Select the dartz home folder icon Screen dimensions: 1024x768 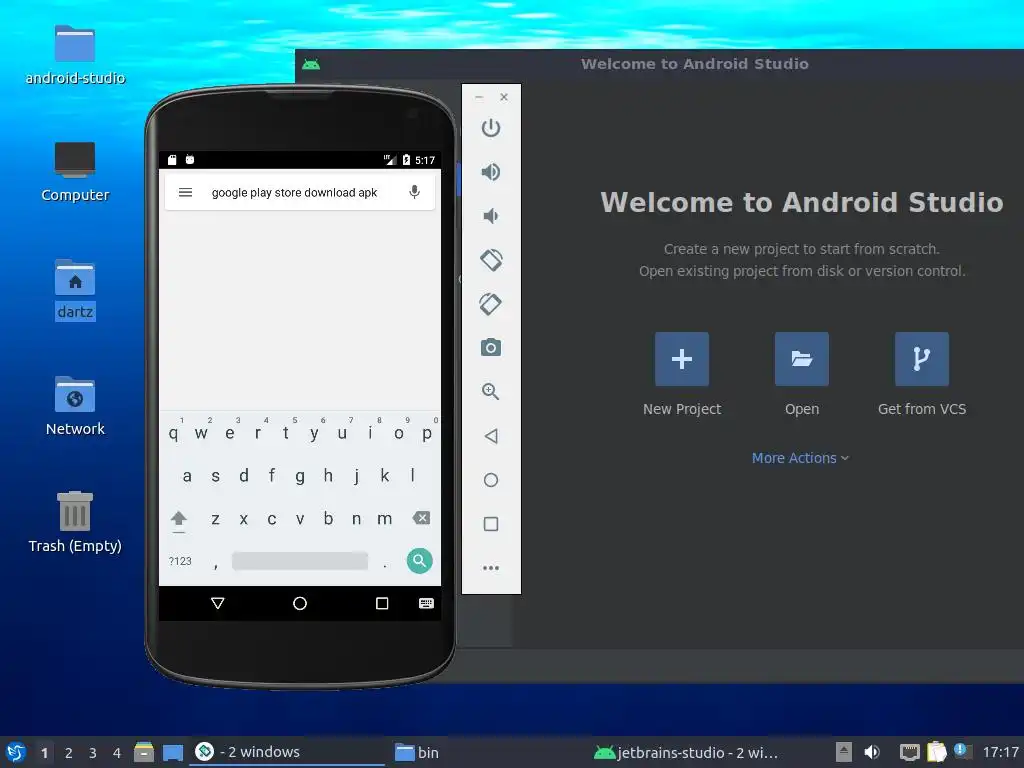click(75, 289)
